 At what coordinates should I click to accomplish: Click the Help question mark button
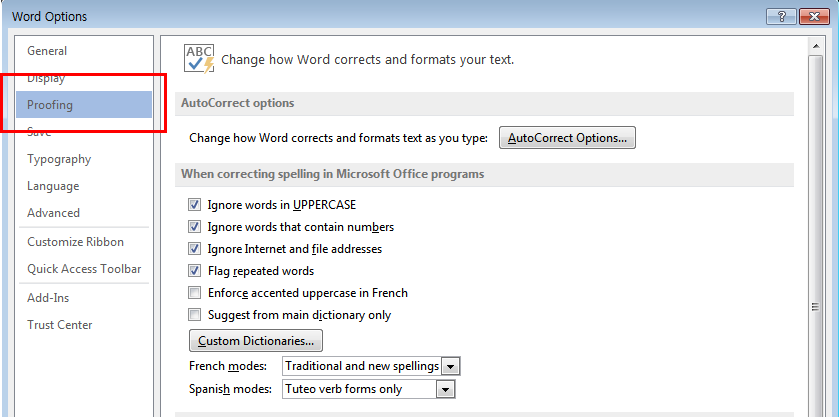click(x=780, y=16)
